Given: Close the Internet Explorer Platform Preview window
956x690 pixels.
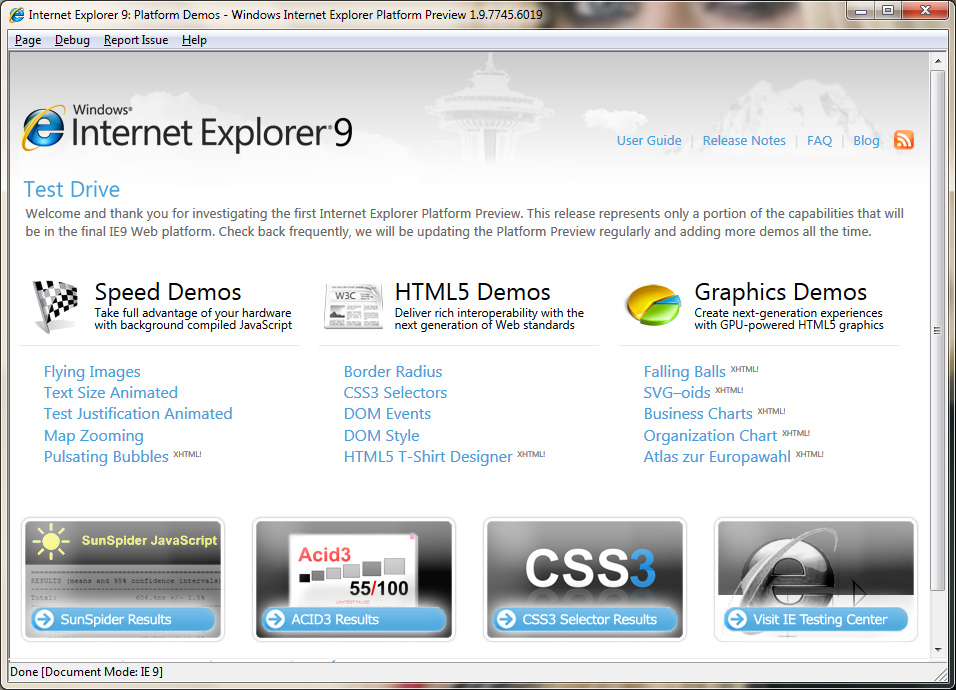Looking at the screenshot, I should coord(925,10).
